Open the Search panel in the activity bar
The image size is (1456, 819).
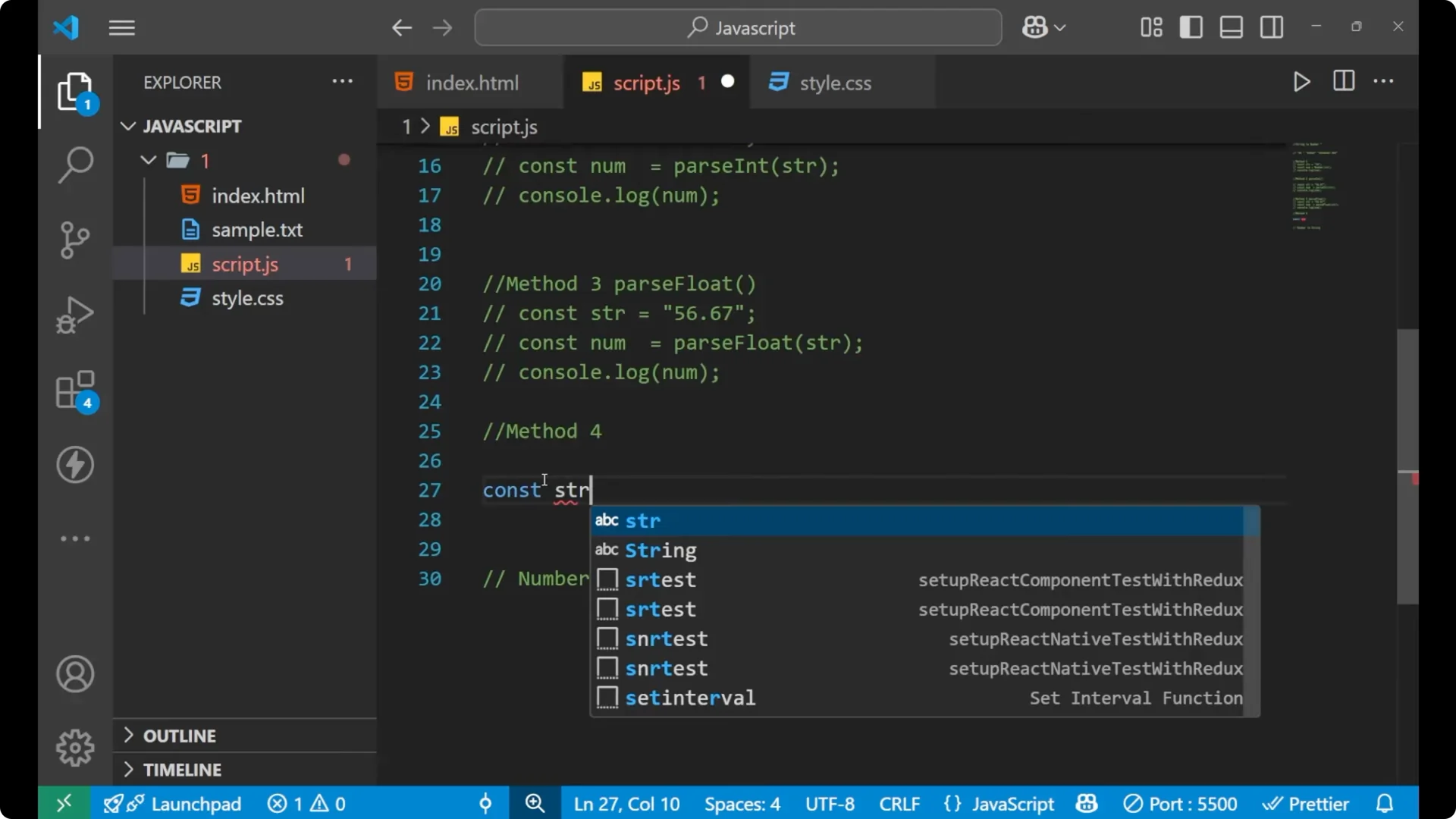(74, 165)
